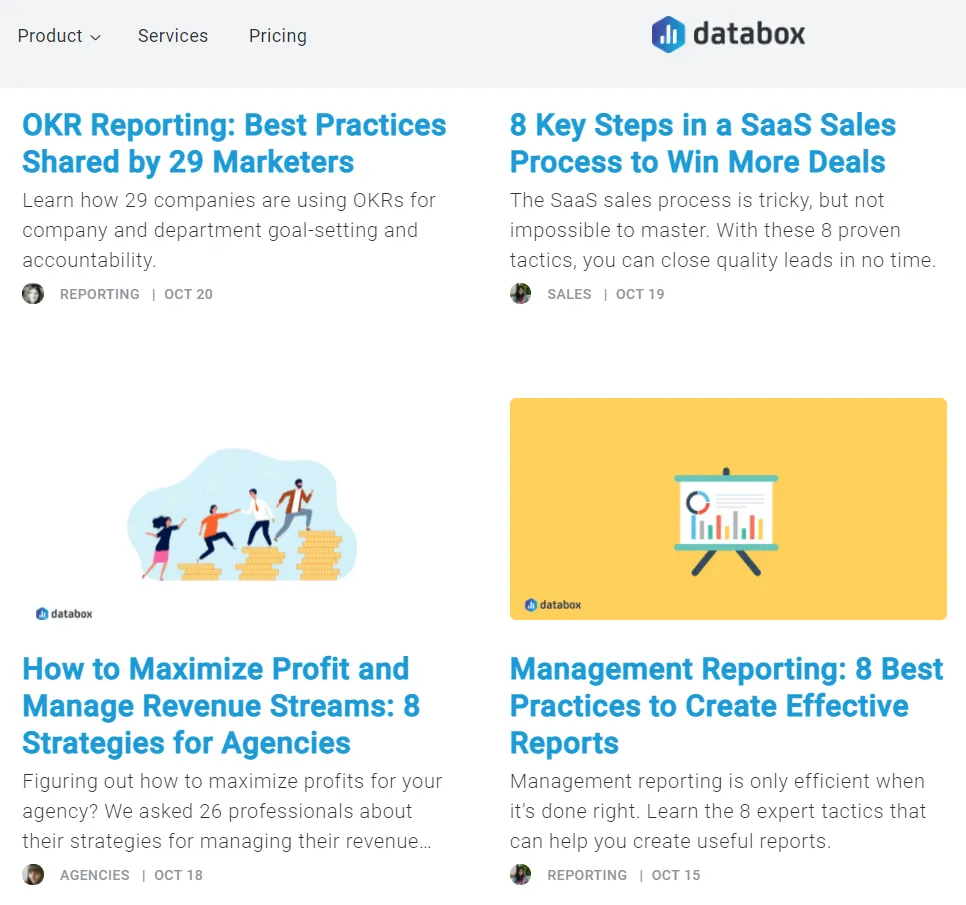This screenshot has width=966, height=905.
Task: Click the yellow Management Reporting thumbnail
Action: [x=728, y=508]
